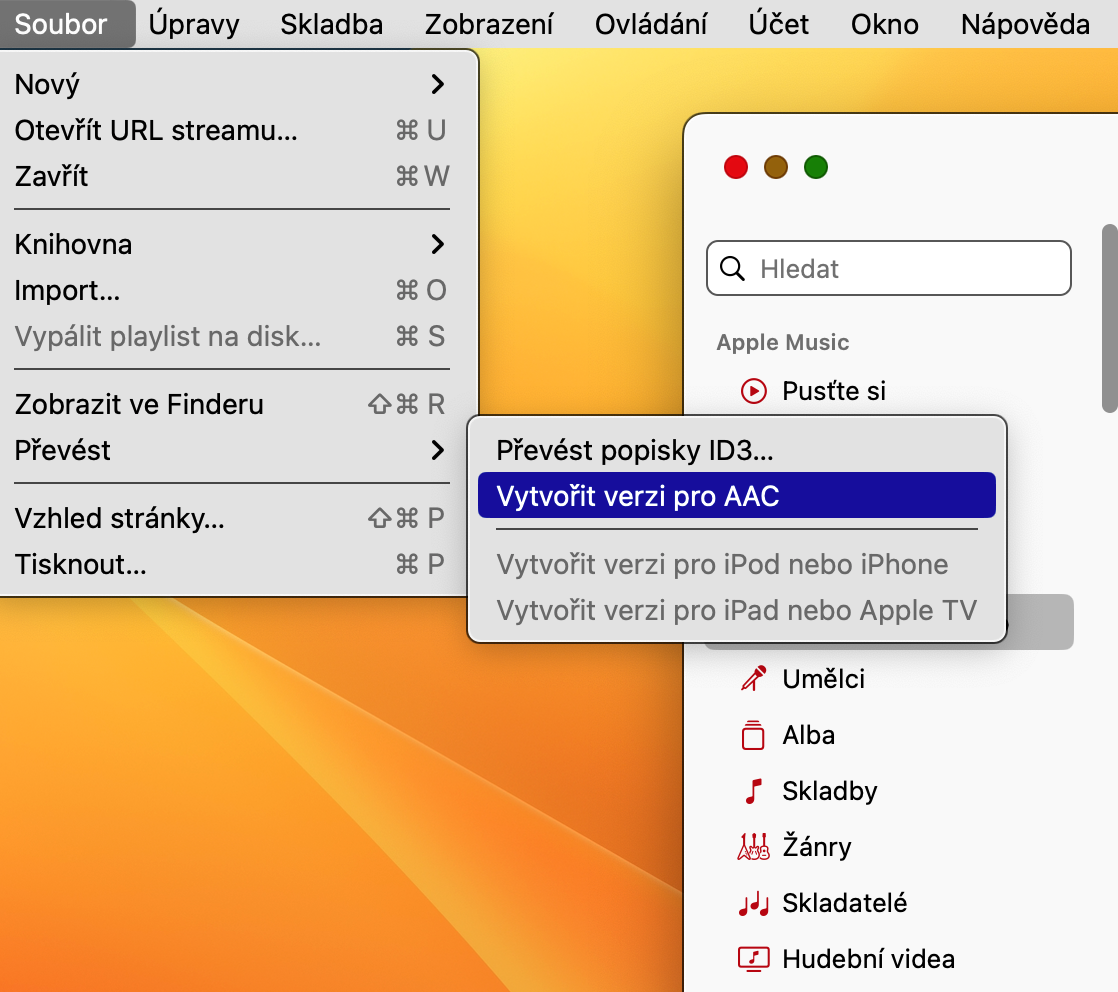Open the Nápověda menu
This screenshot has height=992, width=1118.
pyautogui.click(x=1025, y=23)
